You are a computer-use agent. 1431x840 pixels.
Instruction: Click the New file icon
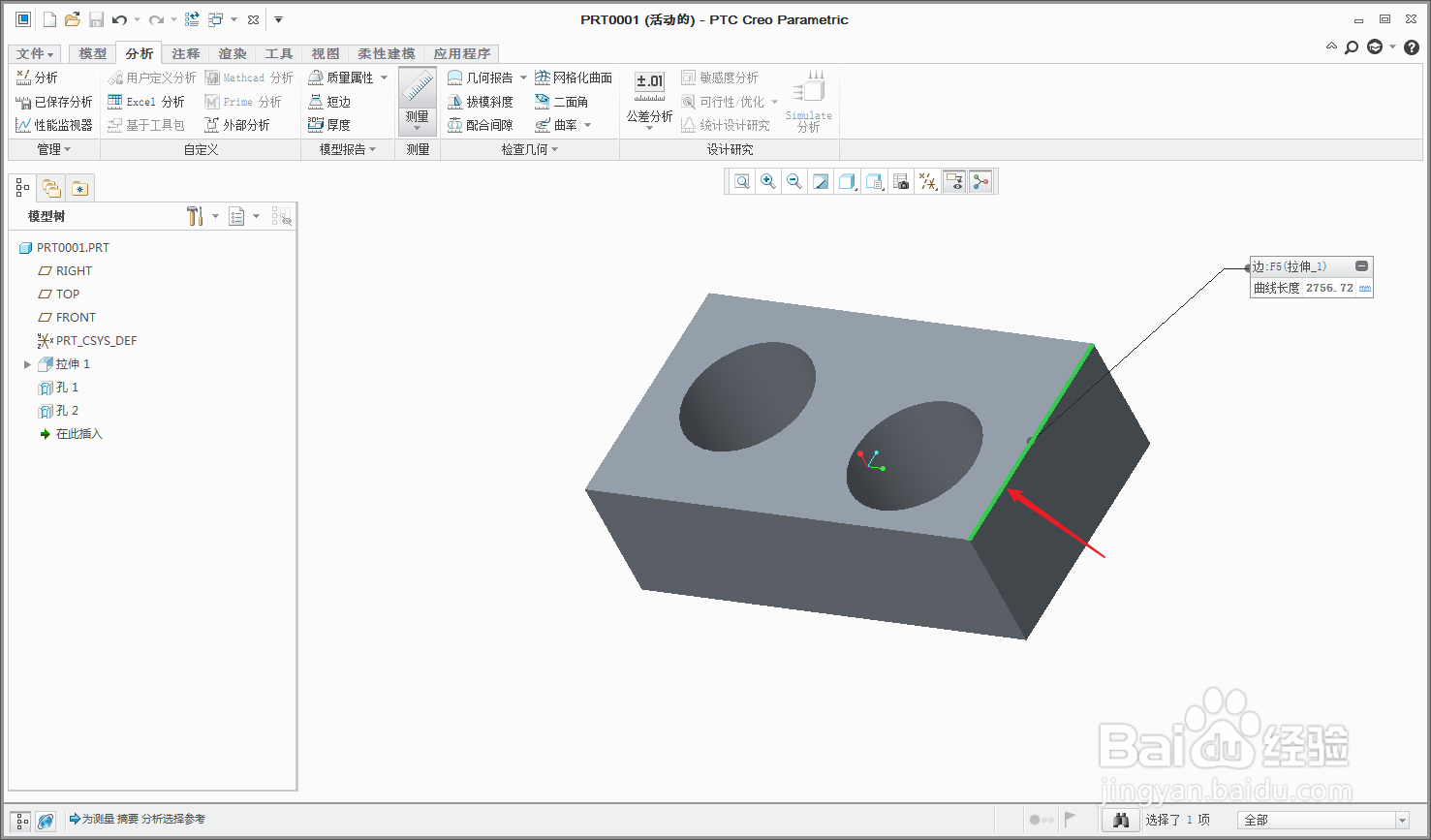point(49,19)
